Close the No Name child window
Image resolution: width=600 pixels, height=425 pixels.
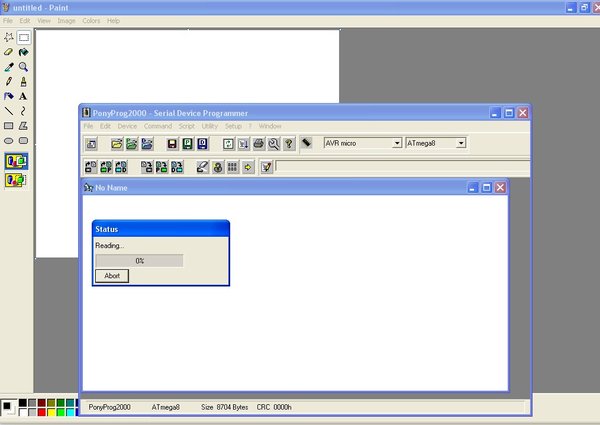coord(500,187)
